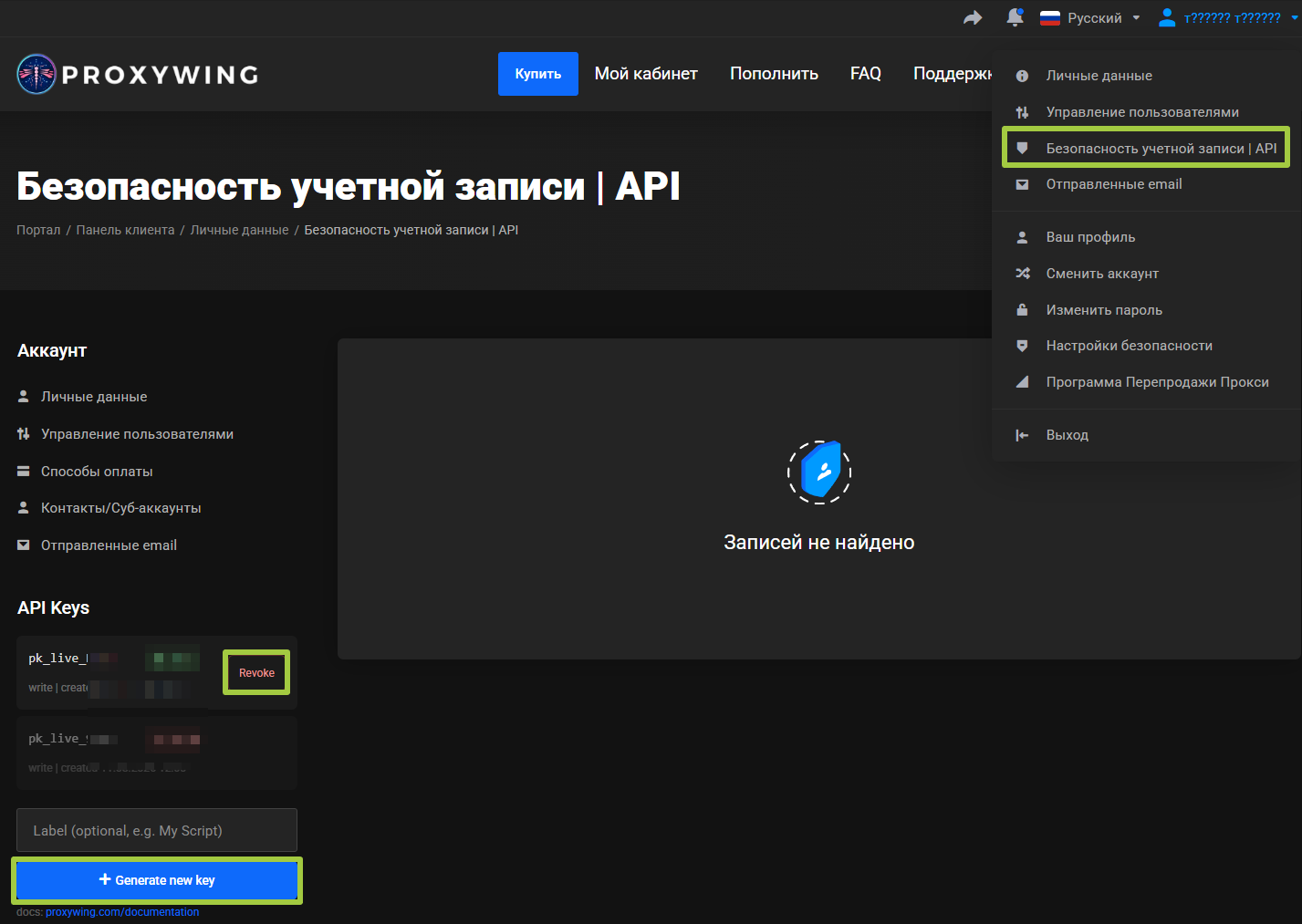Click person icon beside sidebar Личные данные

(x=24, y=397)
